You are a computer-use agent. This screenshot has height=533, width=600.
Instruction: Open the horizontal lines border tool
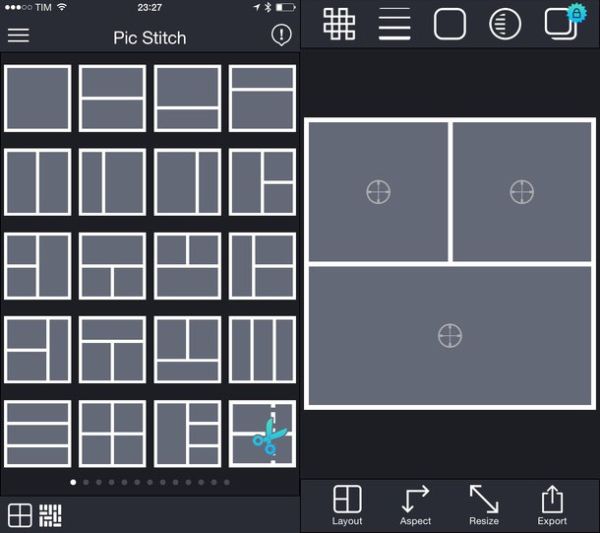click(x=394, y=24)
